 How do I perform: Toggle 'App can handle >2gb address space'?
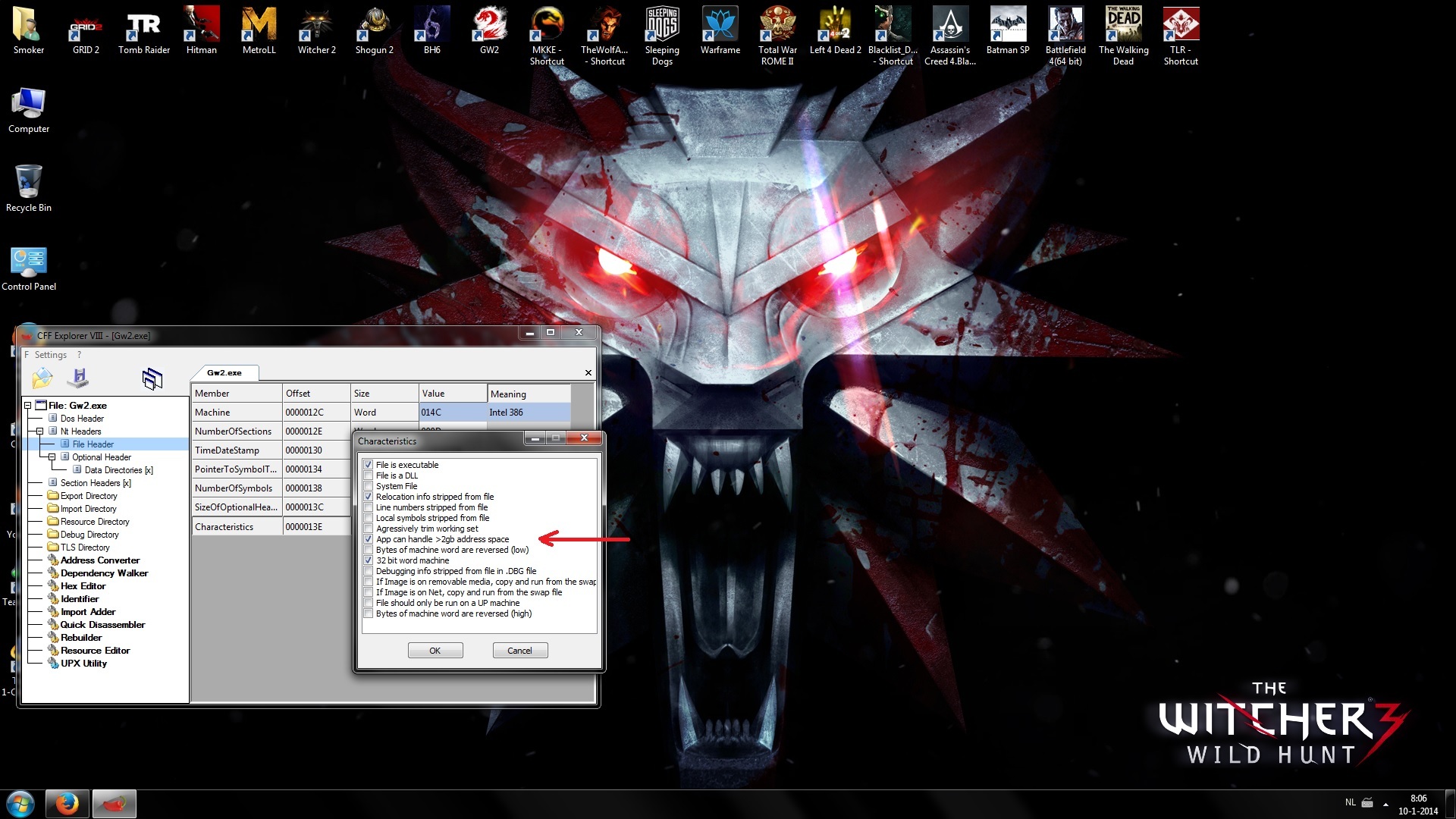pyautogui.click(x=369, y=539)
